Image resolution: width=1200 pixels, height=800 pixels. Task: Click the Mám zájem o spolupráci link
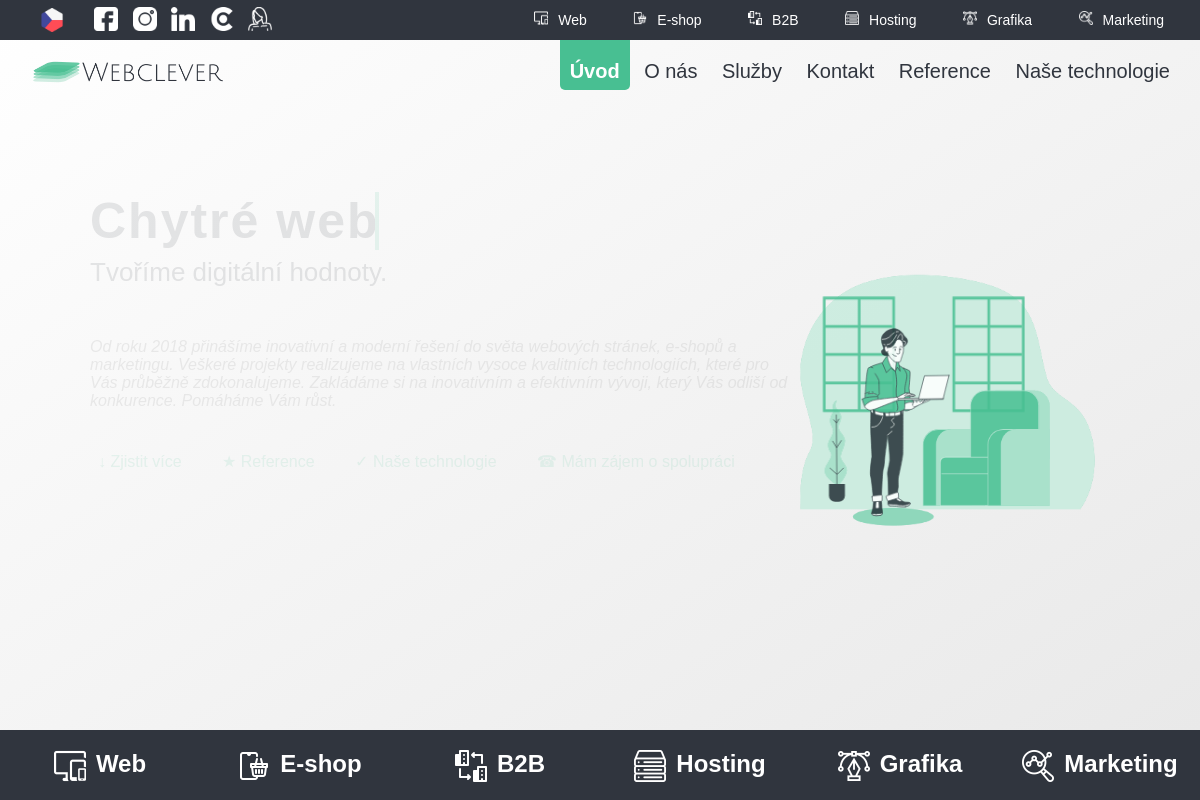click(x=636, y=462)
